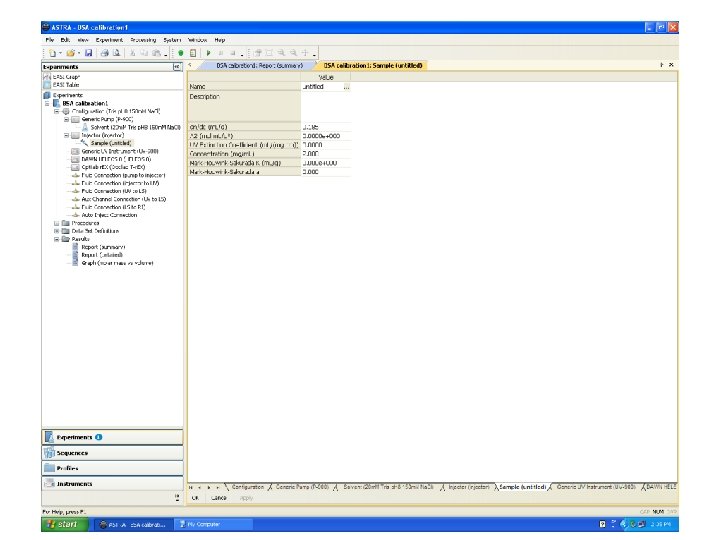Click the green Run play icon

(x=208, y=53)
